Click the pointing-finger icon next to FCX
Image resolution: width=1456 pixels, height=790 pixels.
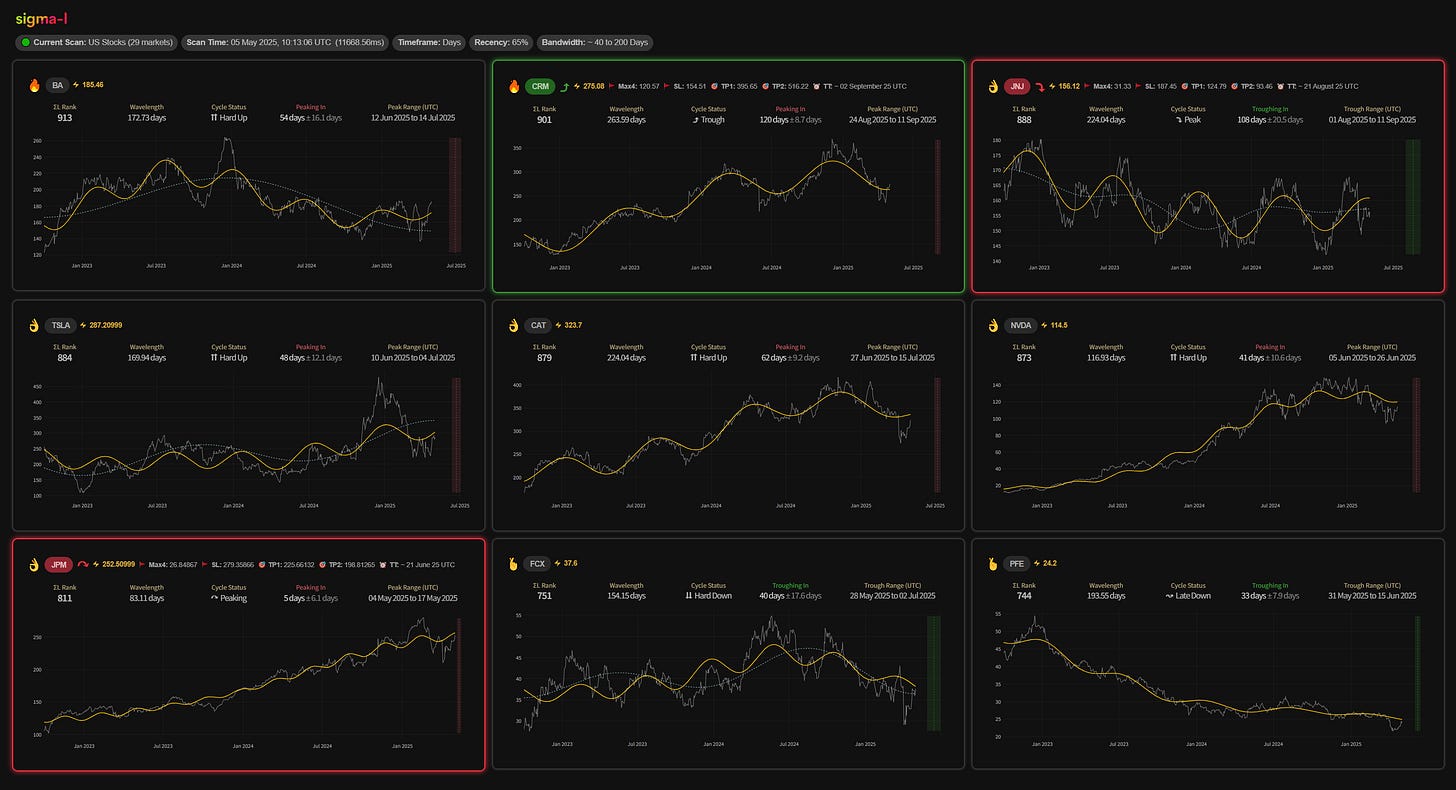point(515,564)
